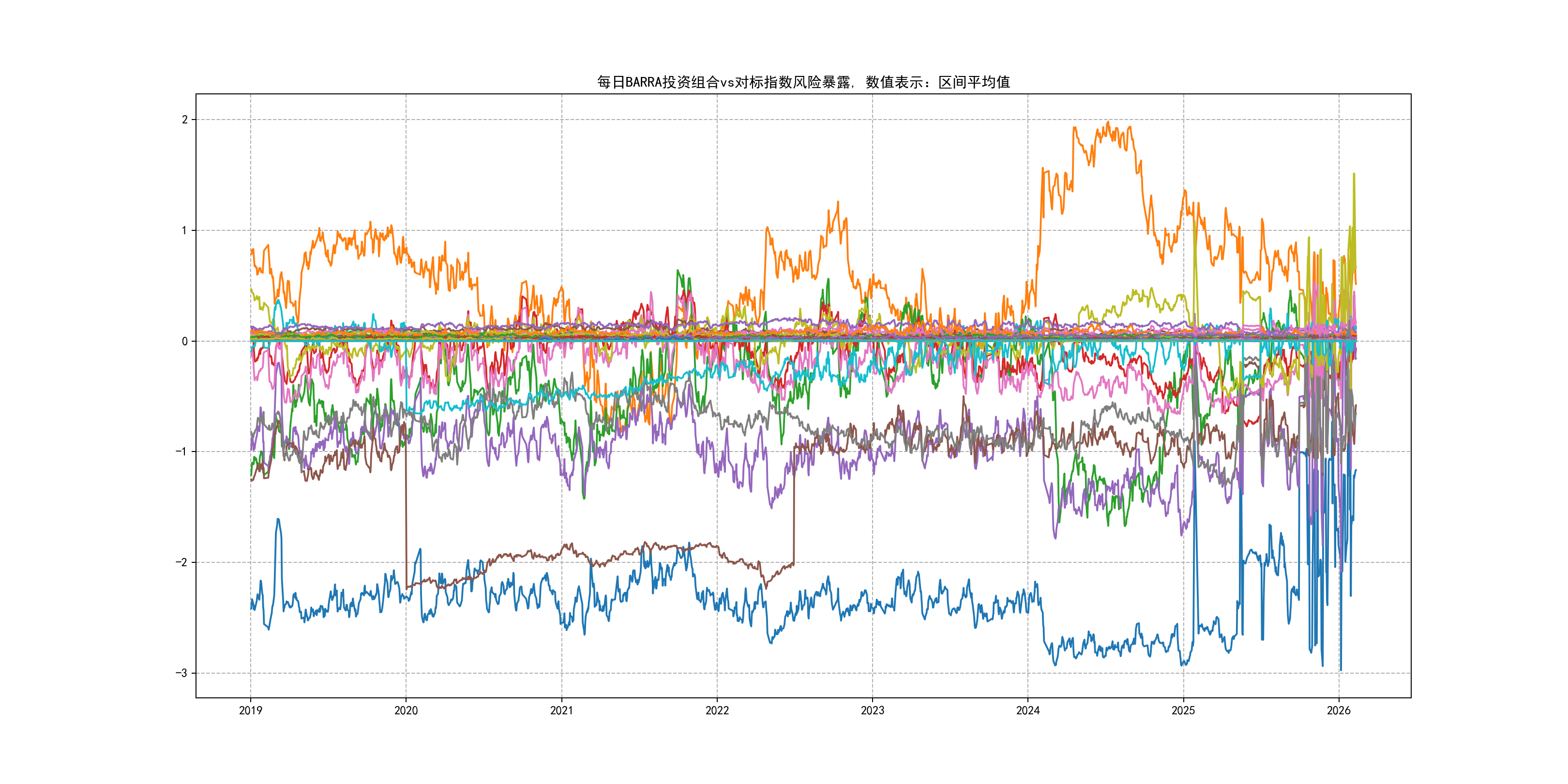
Task: Click the yellow-green spike peak near 2026
Action: [x=1354, y=175]
